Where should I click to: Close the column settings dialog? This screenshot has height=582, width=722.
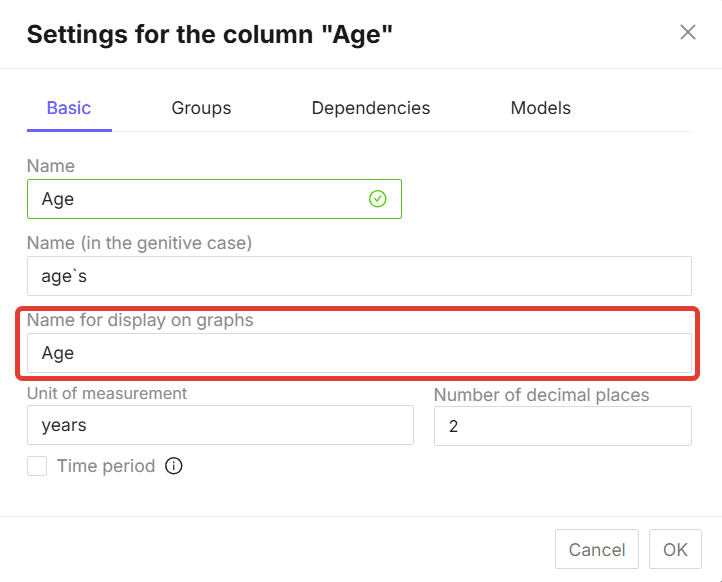point(688,32)
